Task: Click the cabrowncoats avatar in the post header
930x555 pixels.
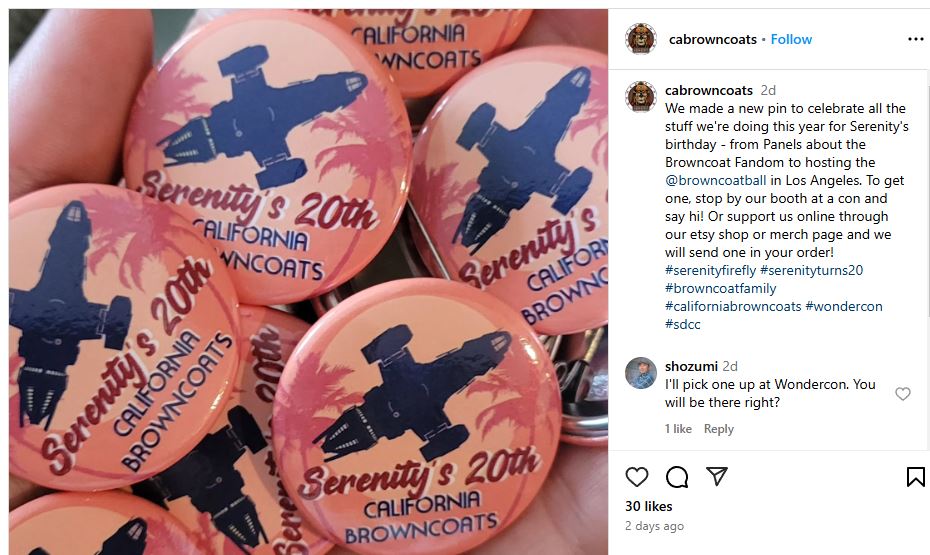Action: coord(641,39)
